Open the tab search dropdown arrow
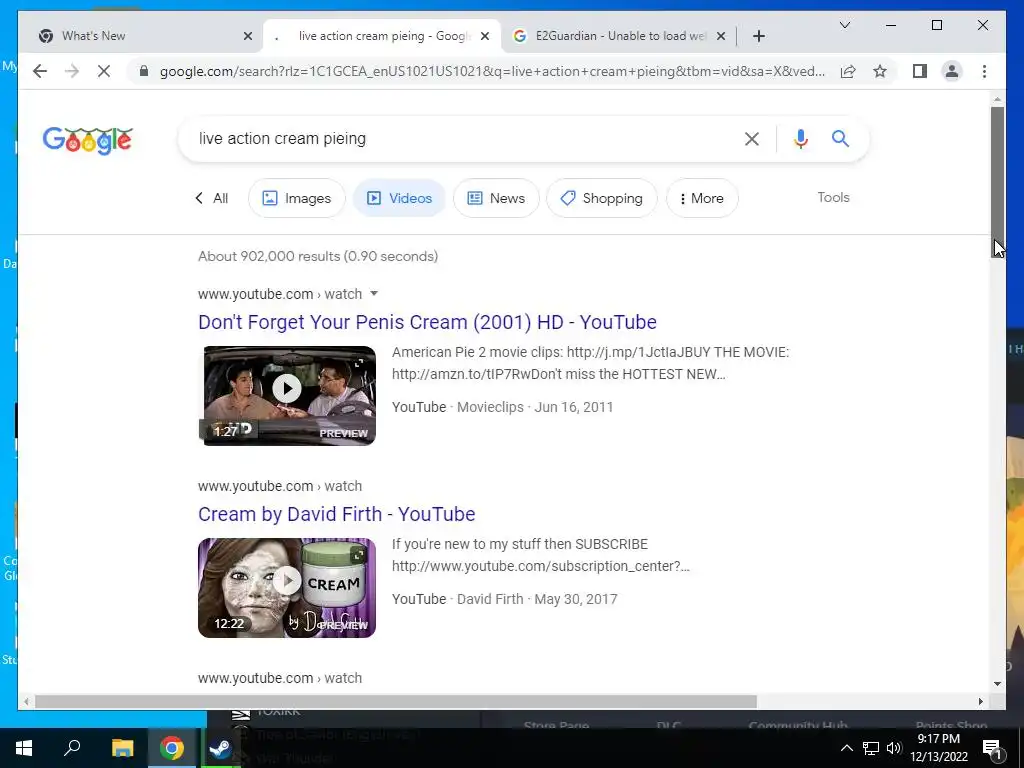Viewport: 1024px width, 768px height. pyautogui.click(x=844, y=25)
